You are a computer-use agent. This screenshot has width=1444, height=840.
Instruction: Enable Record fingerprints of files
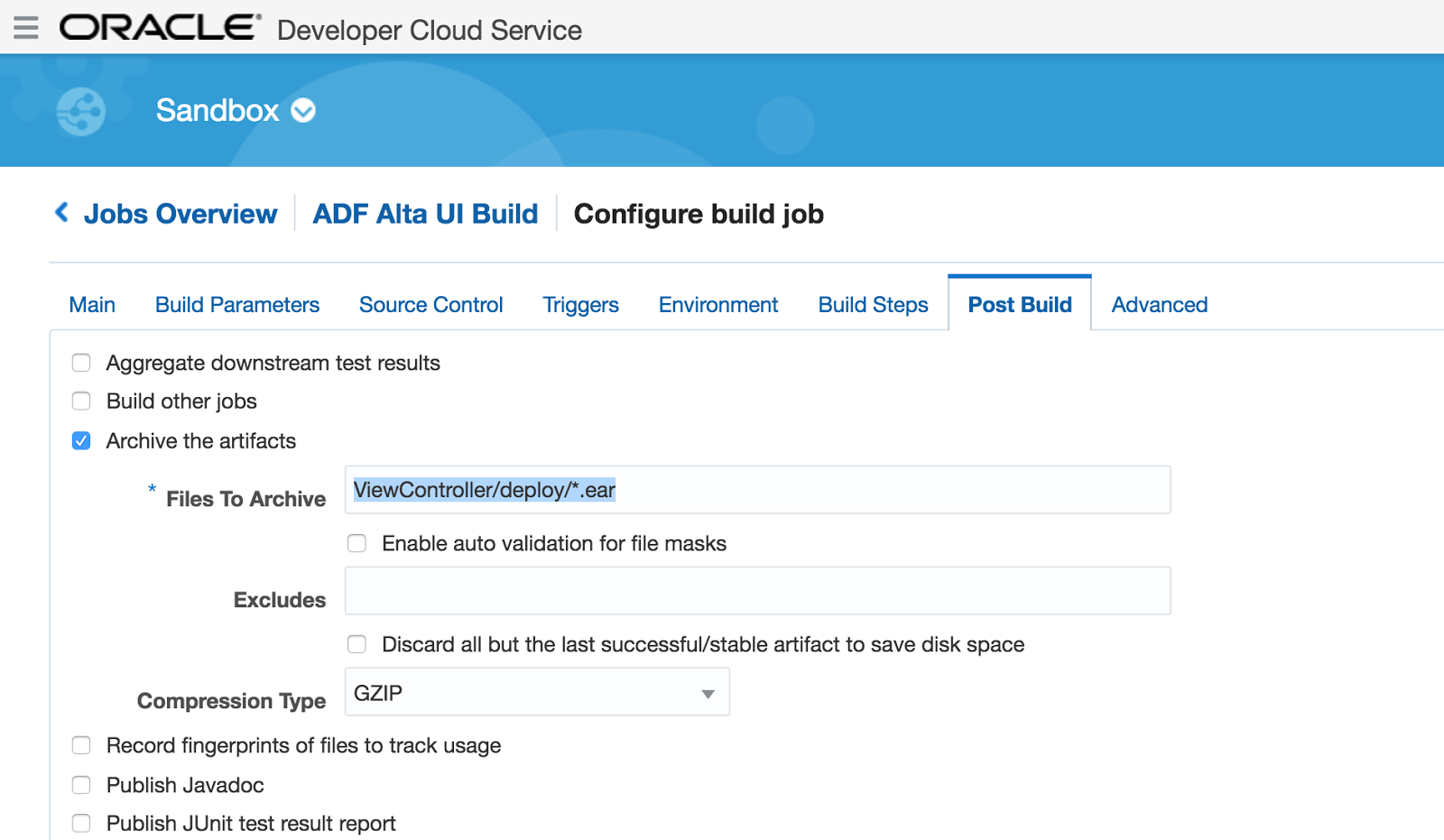[x=81, y=745]
